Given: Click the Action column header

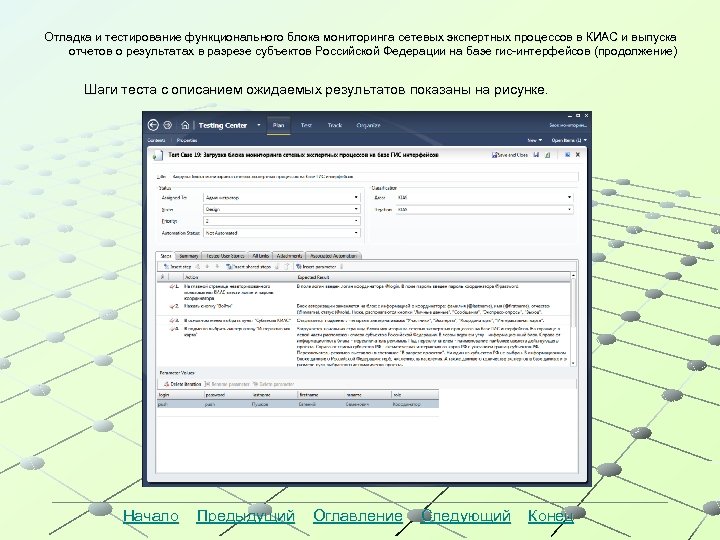Looking at the screenshot, I should click(239, 277).
